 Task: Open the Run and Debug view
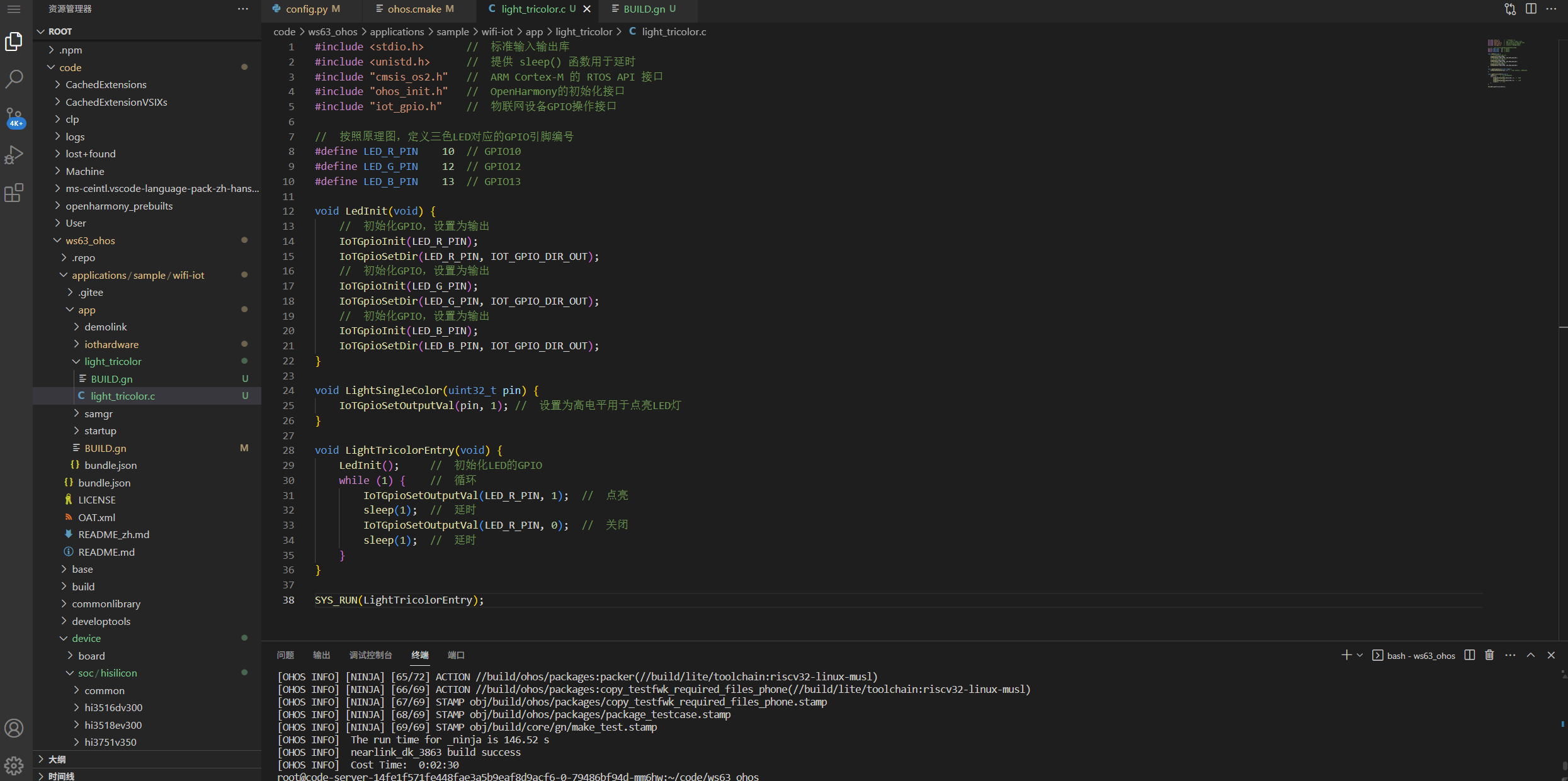14,155
